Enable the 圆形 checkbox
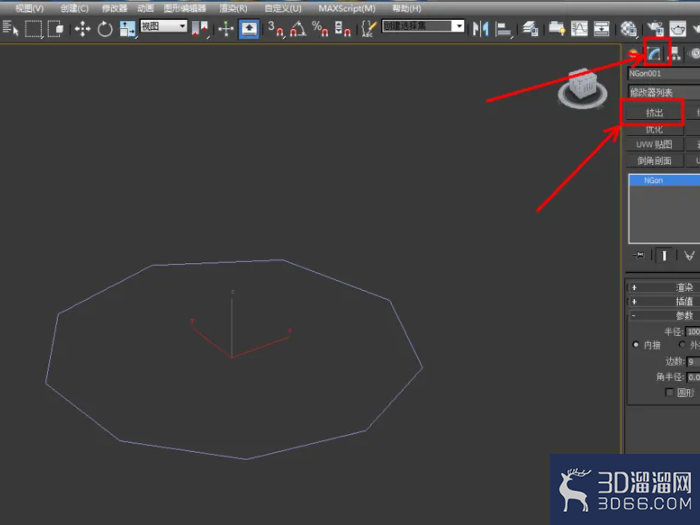The height and width of the screenshot is (525, 700). pyautogui.click(x=669, y=392)
